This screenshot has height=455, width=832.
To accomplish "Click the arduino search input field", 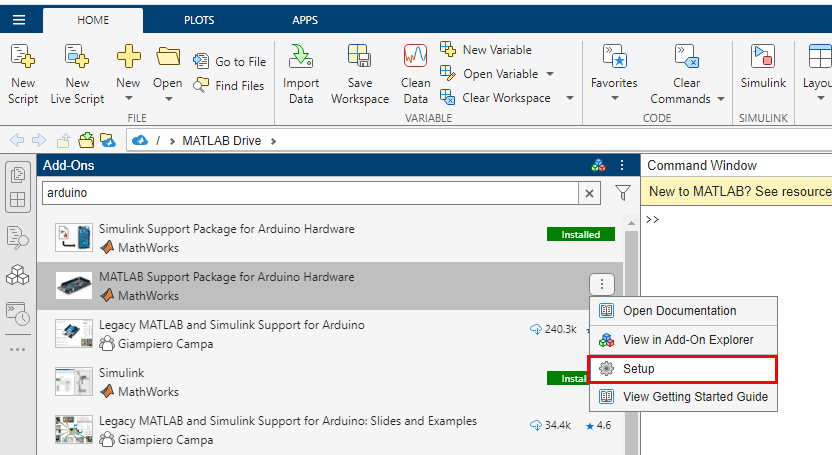I will 310,193.
